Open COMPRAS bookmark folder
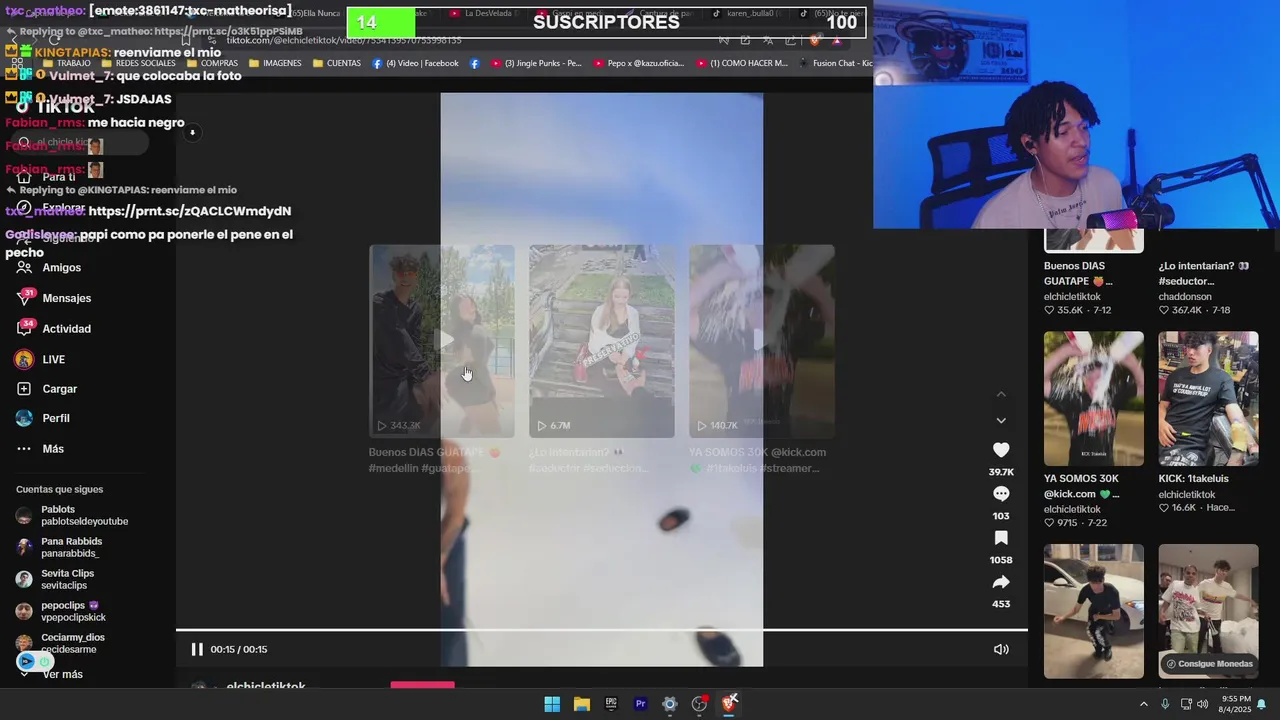Screen dimensions: 1280x720 click(x=212, y=63)
